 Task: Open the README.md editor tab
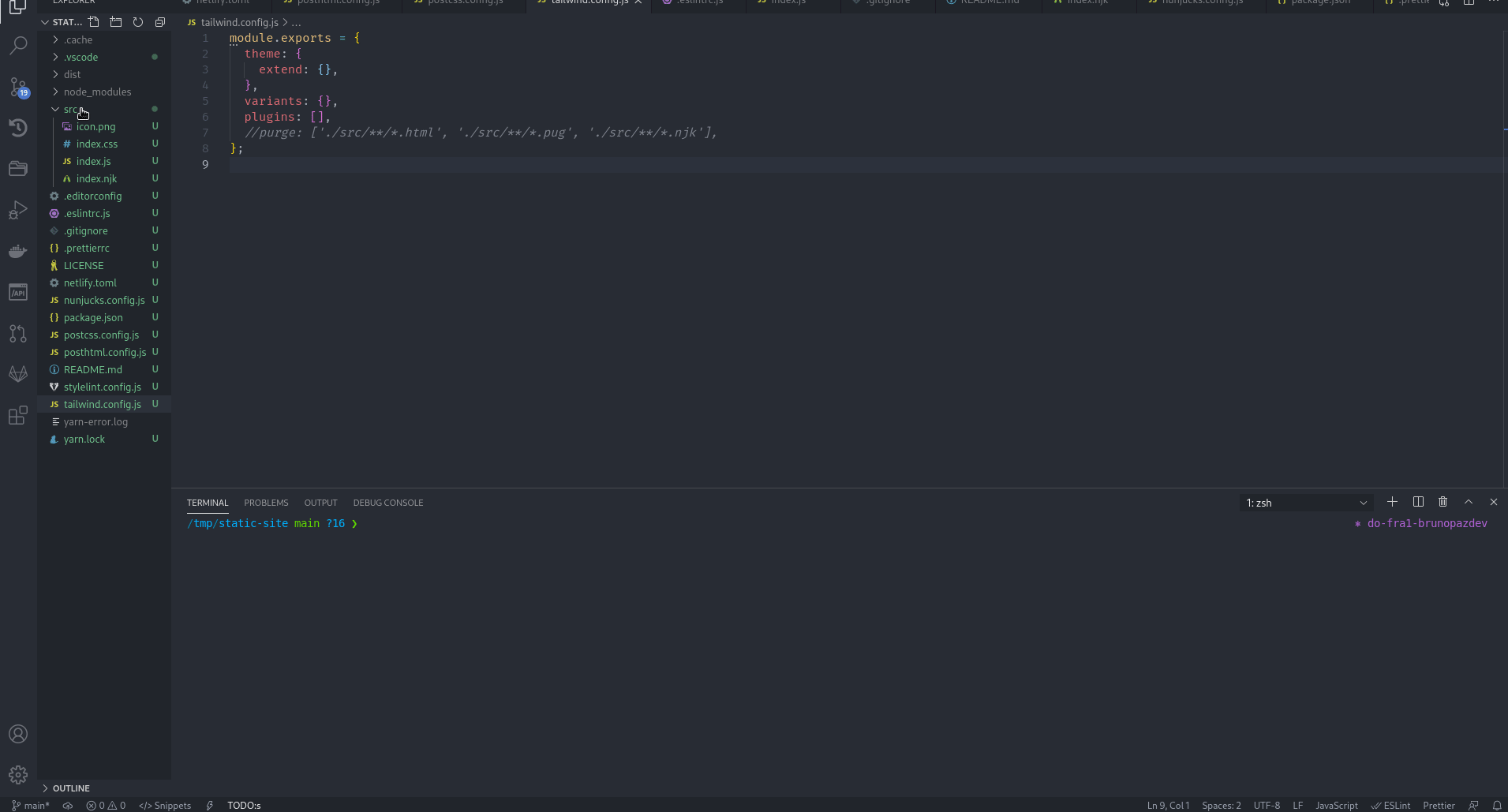coord(987,2)
